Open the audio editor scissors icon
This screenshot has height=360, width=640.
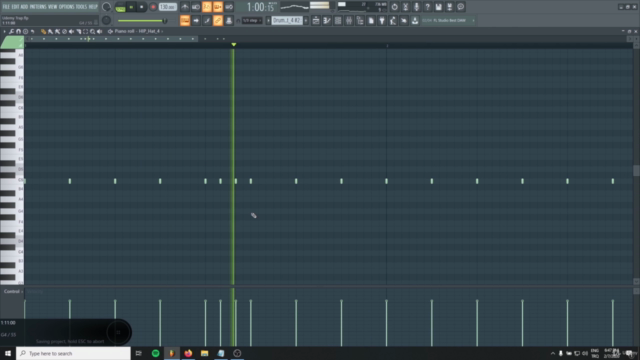point(405,7)
